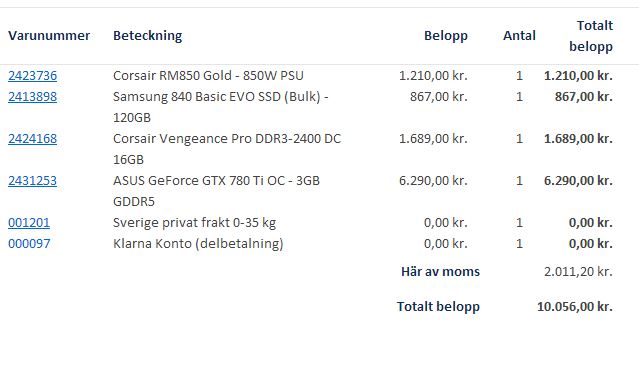Click the Belopp column header
639x378 pixels.
[446, 36]
